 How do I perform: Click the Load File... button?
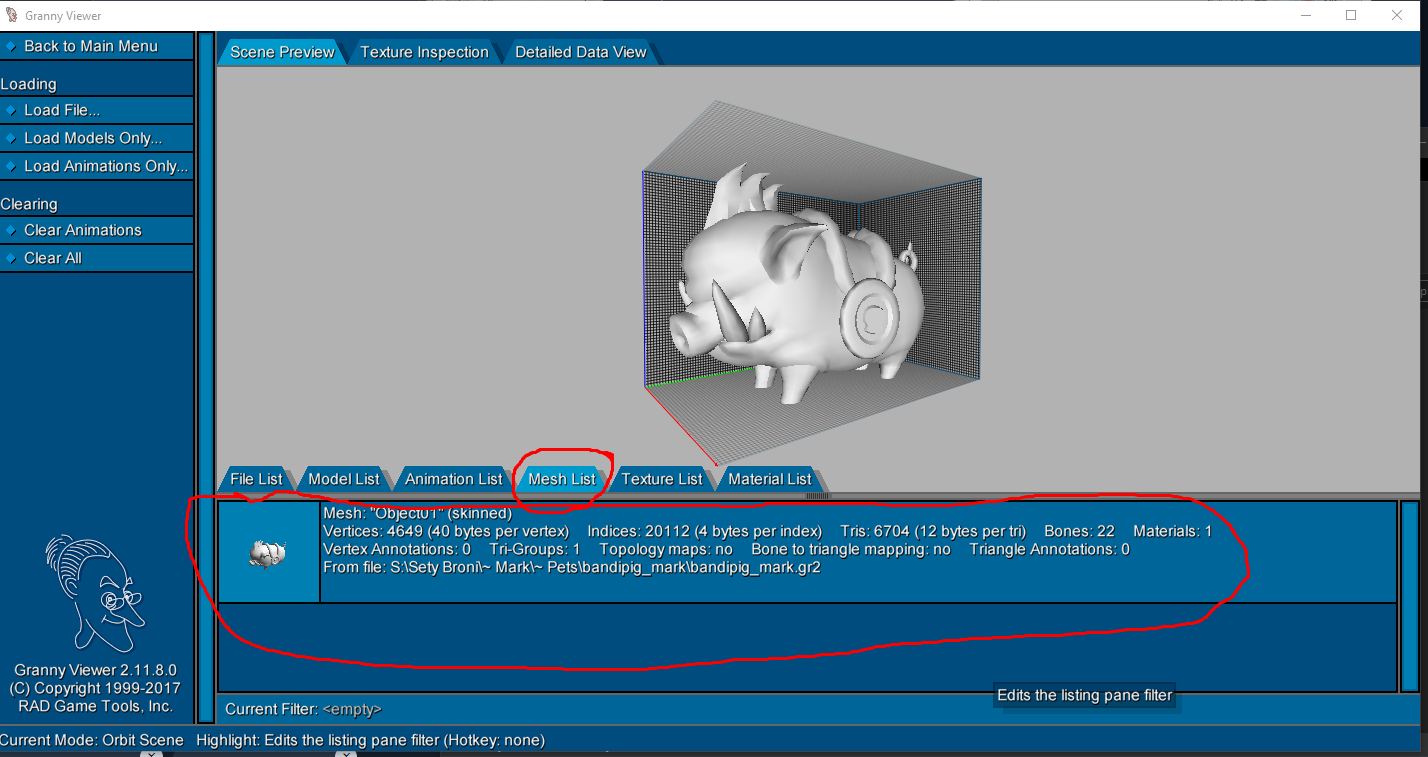(x=96, y=110)
